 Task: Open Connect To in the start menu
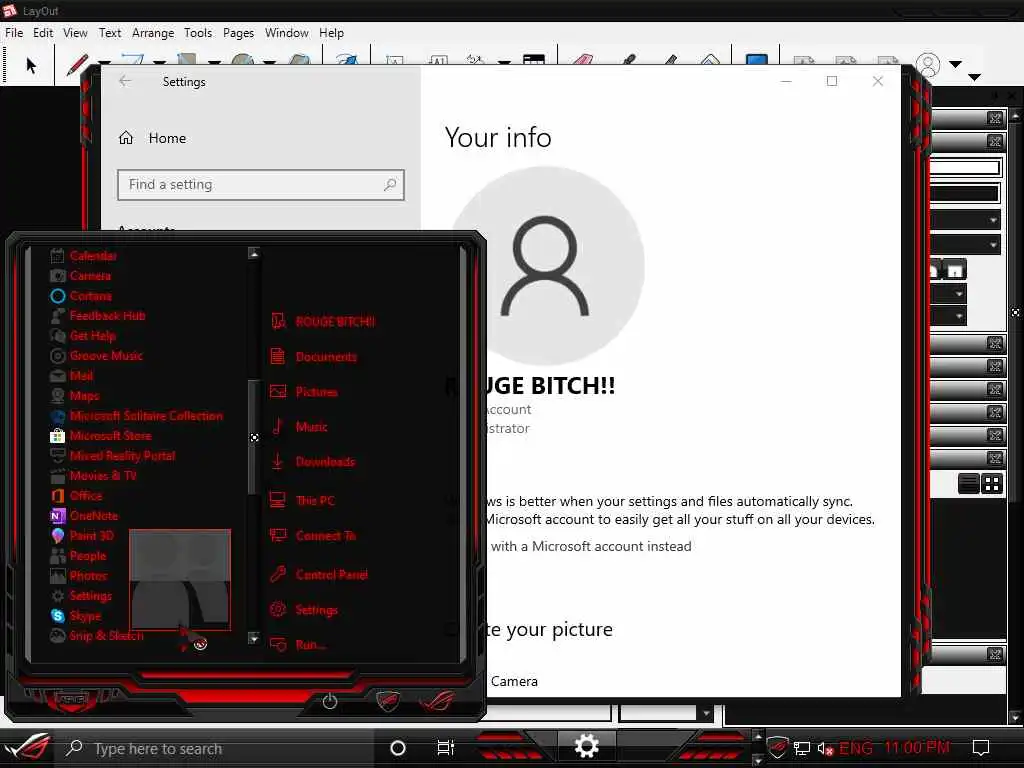click(x=312, y=536)
